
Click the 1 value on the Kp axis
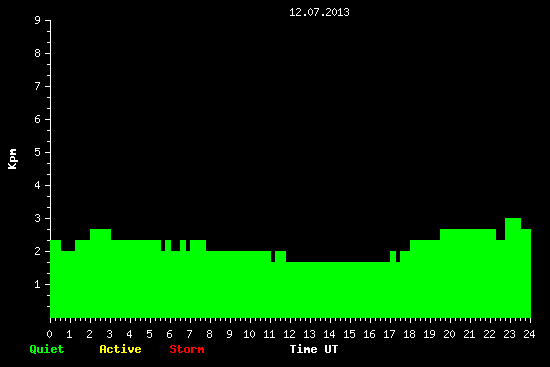(x=38, y=284)
